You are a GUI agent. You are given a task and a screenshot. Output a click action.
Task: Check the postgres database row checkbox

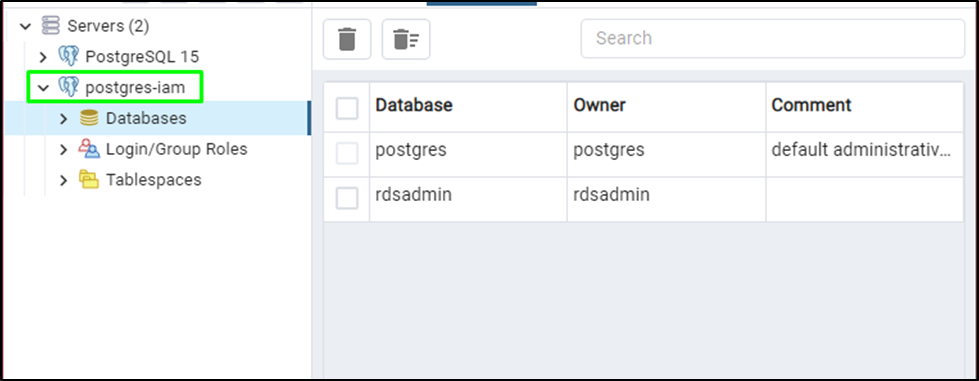pos(347,153)
